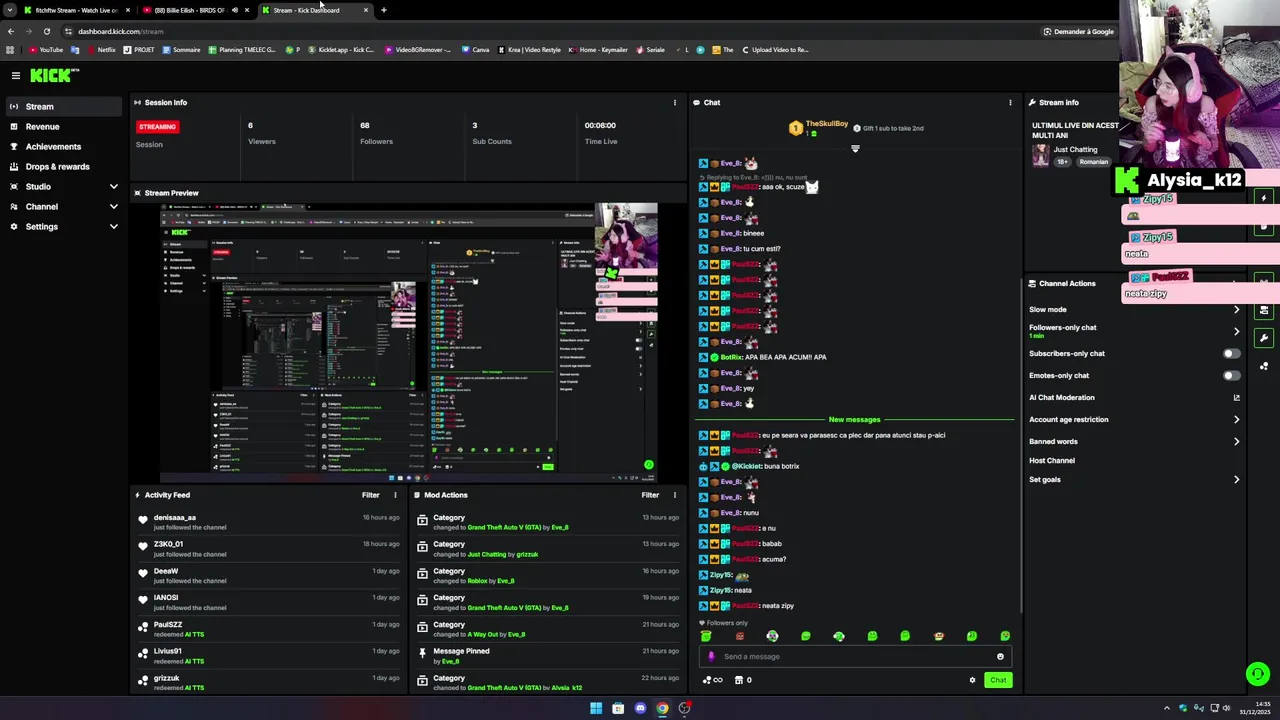This screenshot has height=720, width=1280.
Task: Click the shop icon below chat input
Action: pyautogui.click(x=739, y=680)
